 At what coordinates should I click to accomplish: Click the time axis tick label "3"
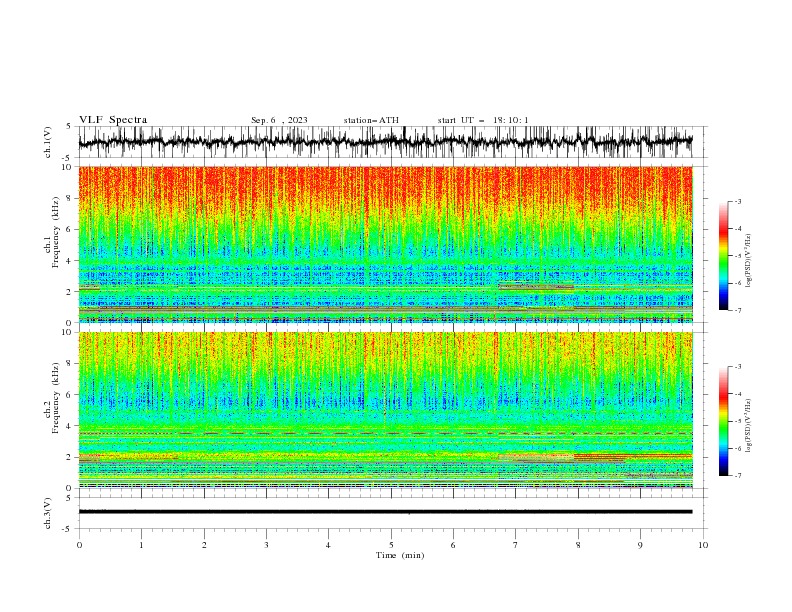click(266, 545)
